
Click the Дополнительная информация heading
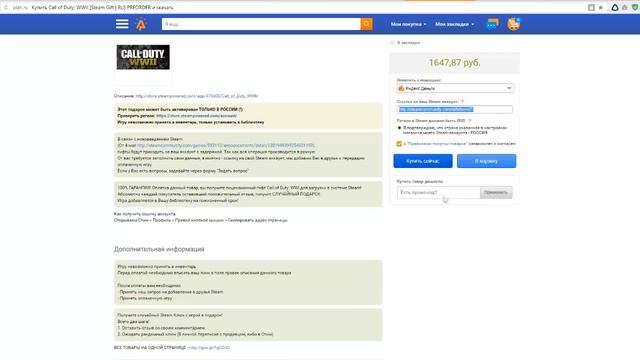tap(159, 249)
